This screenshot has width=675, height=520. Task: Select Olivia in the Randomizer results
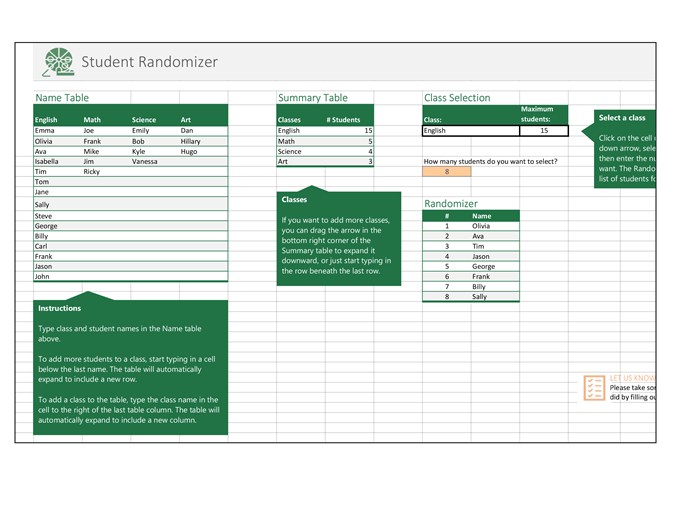[x=481, y=226]
